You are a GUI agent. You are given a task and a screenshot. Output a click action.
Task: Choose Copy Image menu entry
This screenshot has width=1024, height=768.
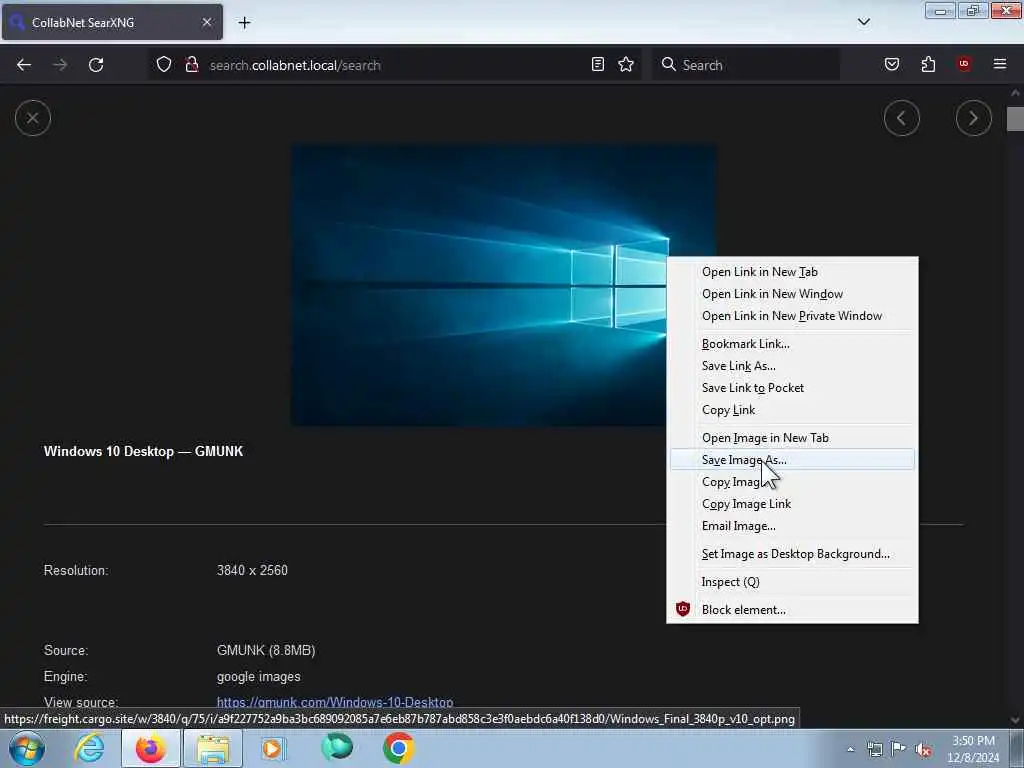tap(792, 482)
